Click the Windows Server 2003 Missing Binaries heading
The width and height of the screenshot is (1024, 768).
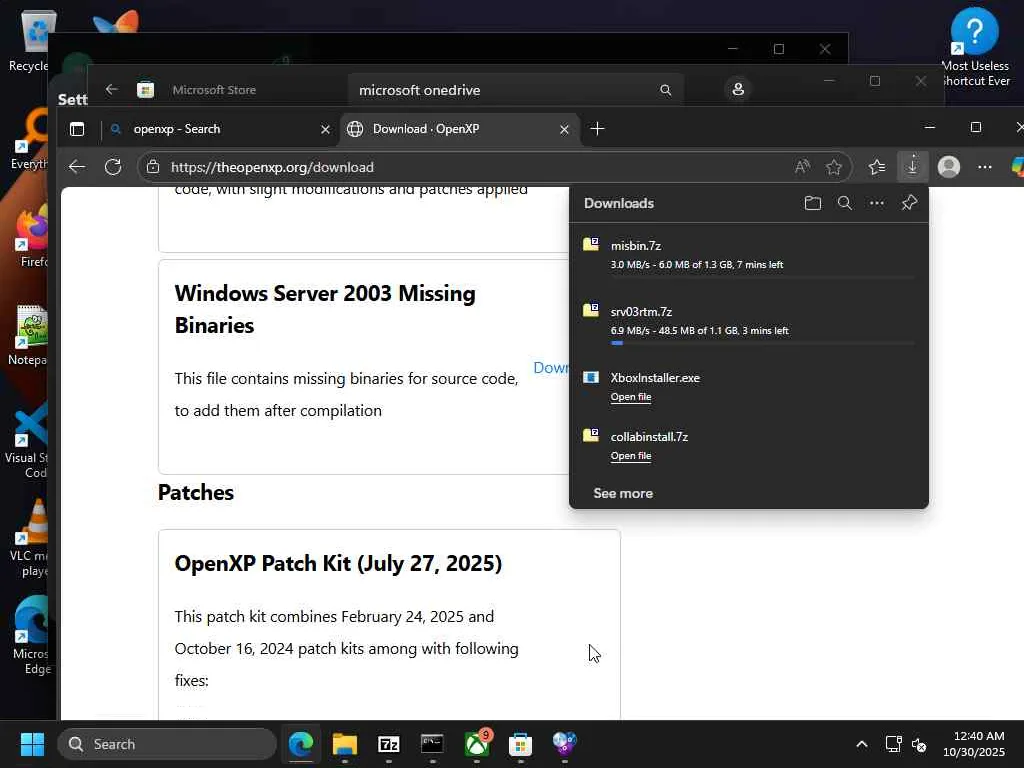click(x=325, y=309)
